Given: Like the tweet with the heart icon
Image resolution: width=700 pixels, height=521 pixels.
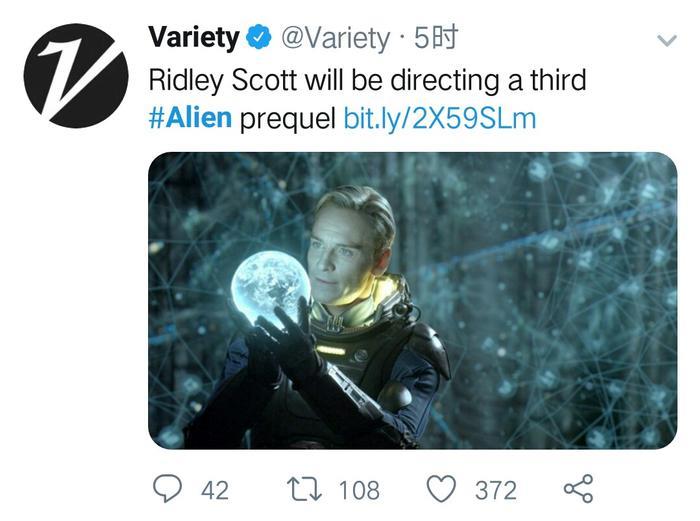Looking at the screenshot, I should 441,489.
